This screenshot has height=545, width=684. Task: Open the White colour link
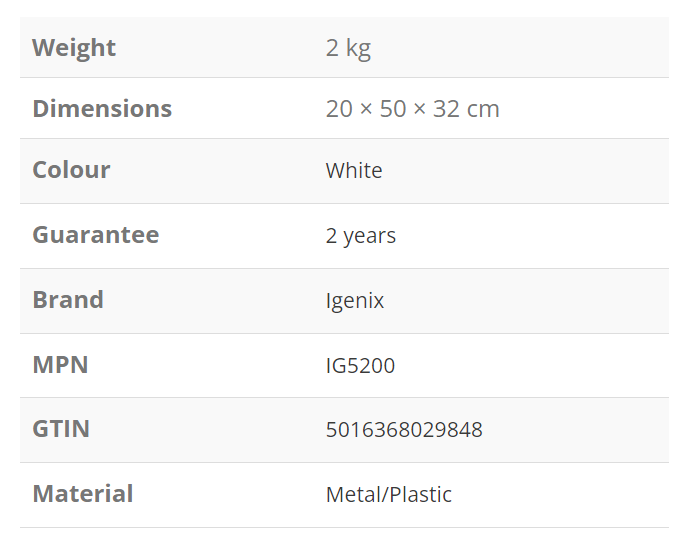(x=354, y=171)
